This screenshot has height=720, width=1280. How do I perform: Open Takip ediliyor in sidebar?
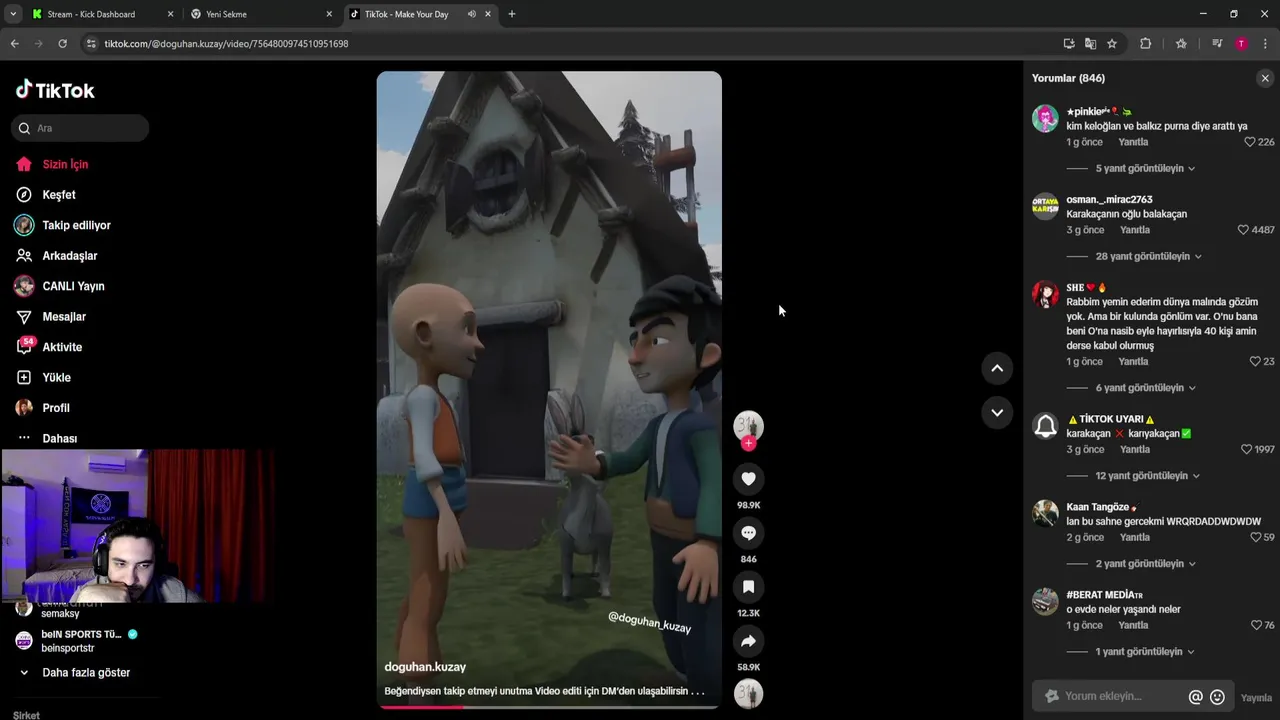(76, 225)
